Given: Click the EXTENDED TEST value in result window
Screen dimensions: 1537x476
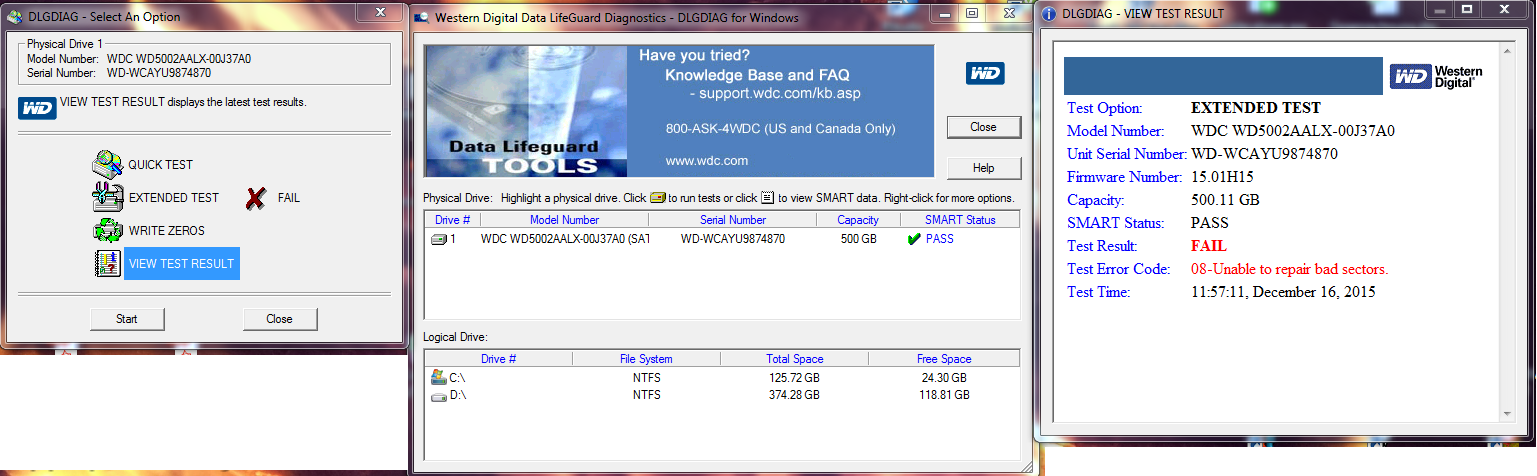Looking at the screenshot, I should (x=1256, y=108).
